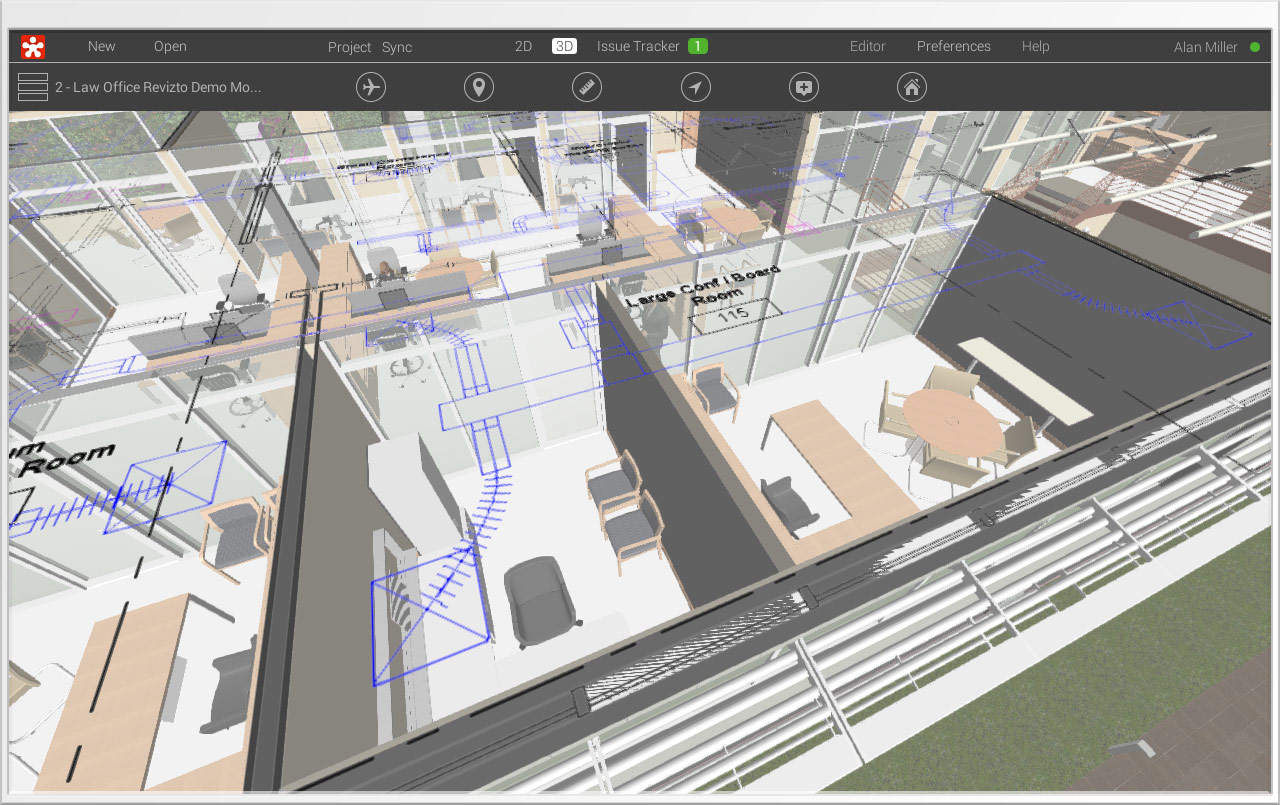1280x805 pixels.
Task: Click the Revizto application logo
Action: pos(33,46)
